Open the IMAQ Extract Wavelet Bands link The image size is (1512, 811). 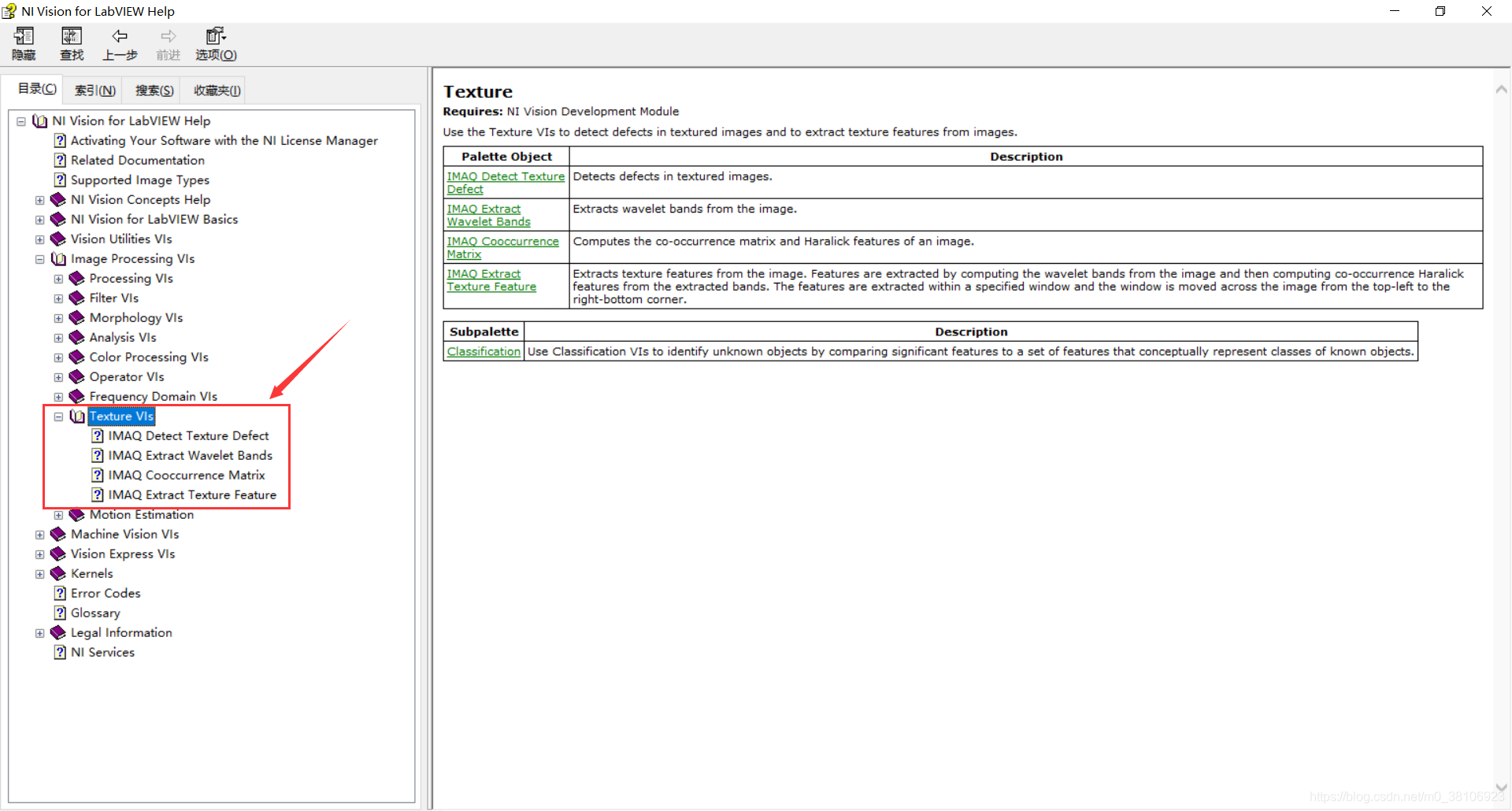click(x=488, y=215)
